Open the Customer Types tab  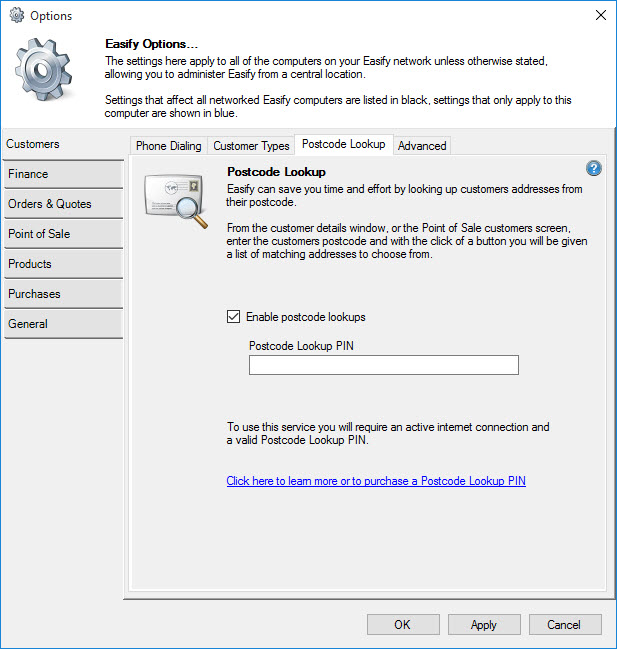[251, 146]
